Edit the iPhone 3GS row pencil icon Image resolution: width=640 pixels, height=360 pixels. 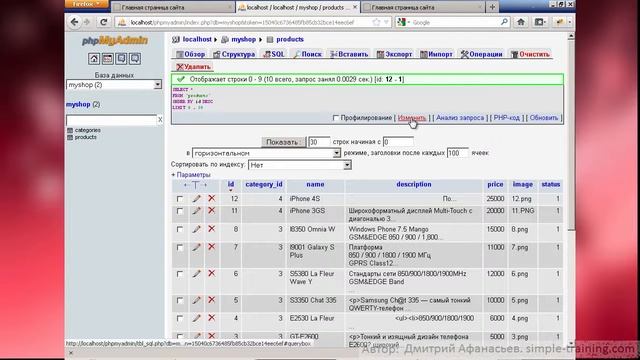(196, 211)
